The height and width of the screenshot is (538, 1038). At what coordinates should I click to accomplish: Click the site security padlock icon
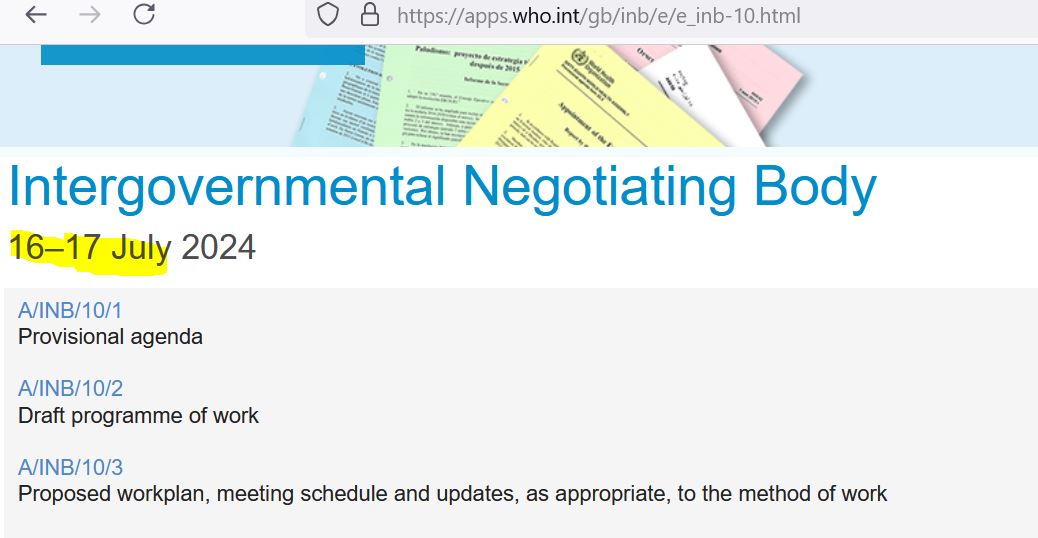coord(370,15)
